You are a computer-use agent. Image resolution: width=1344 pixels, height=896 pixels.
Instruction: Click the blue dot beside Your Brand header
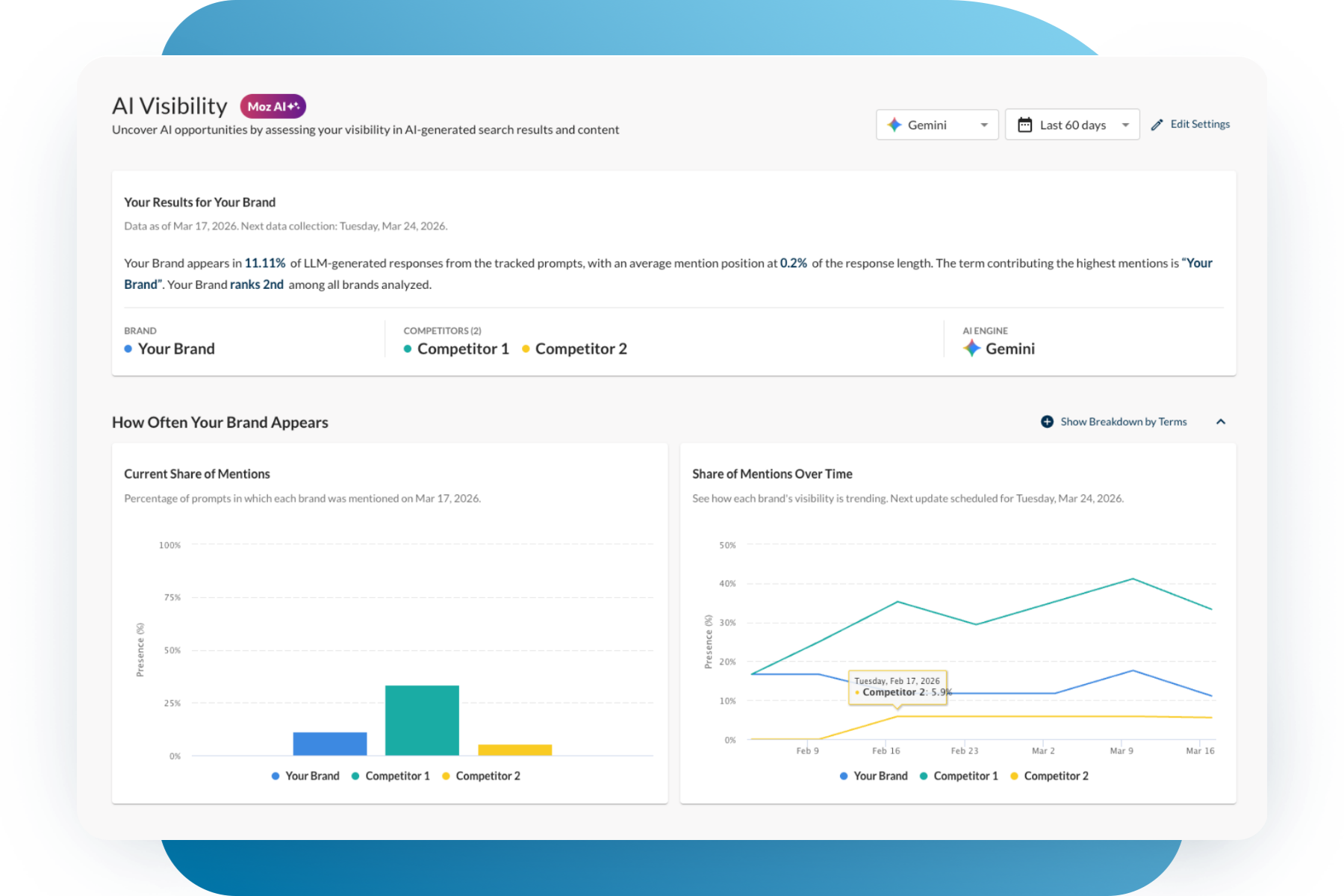(x=128, y=349)
